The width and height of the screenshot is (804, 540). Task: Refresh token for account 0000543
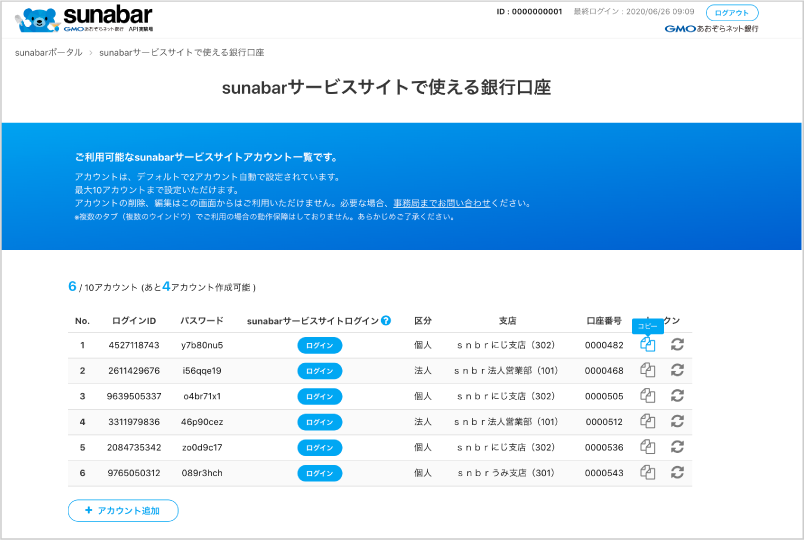point(677,472)
